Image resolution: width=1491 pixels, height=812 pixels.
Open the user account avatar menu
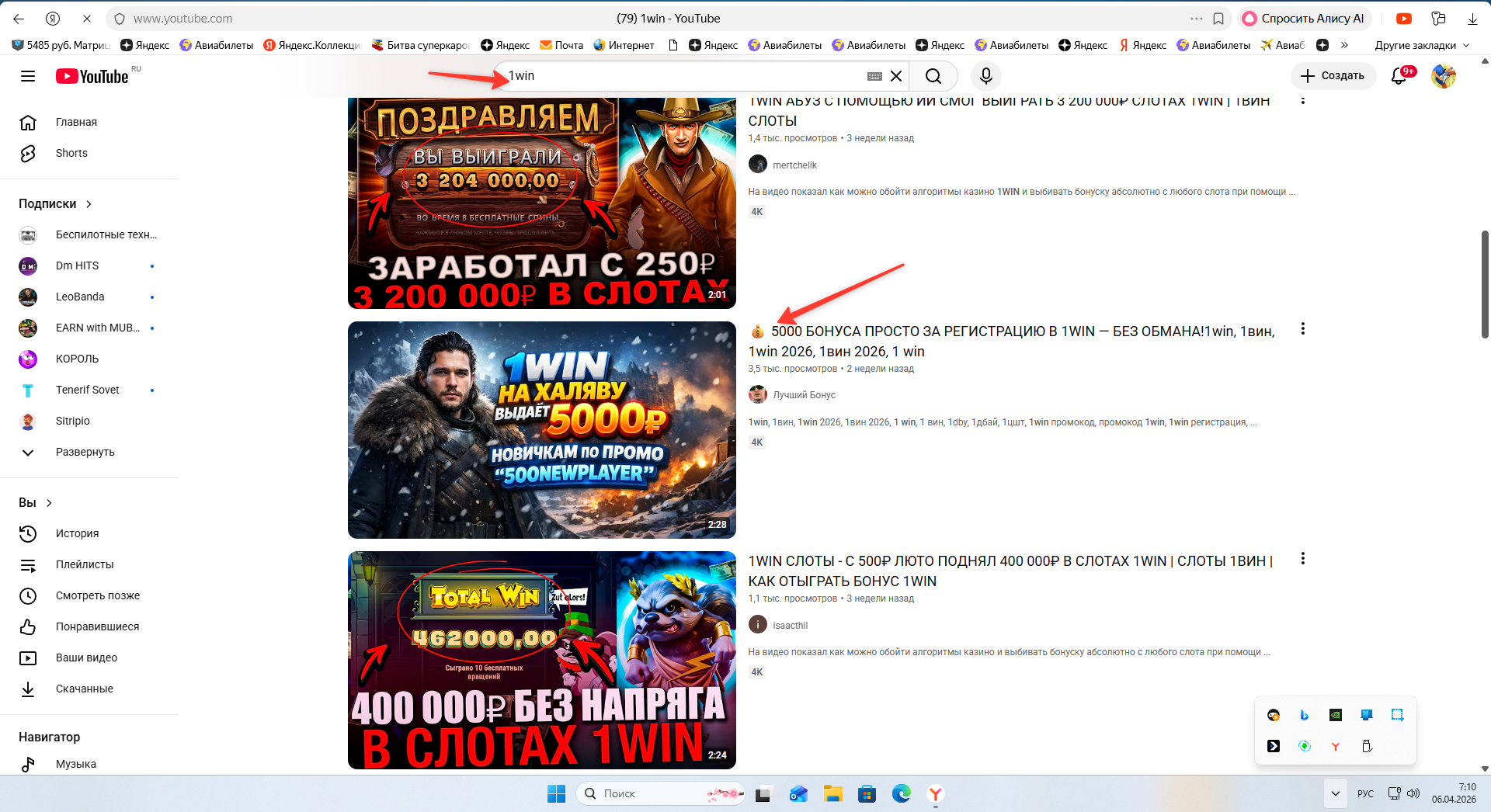pyautogui.click(x=1443, y=76)
